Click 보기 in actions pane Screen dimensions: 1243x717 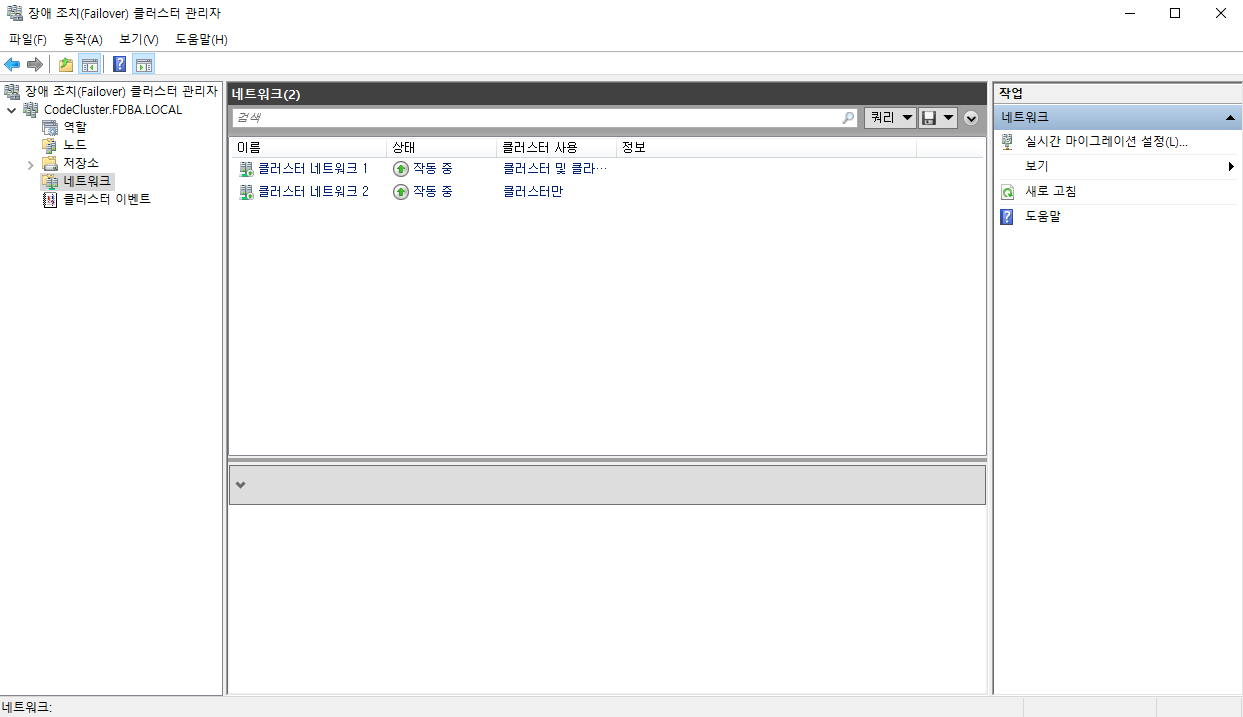tap(1036, 167)
